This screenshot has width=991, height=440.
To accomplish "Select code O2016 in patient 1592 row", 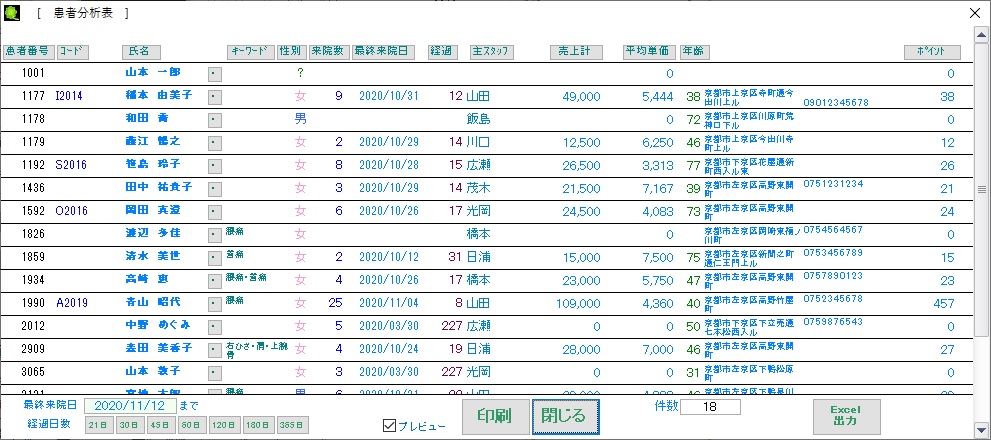I will click(x=71, y=211).
